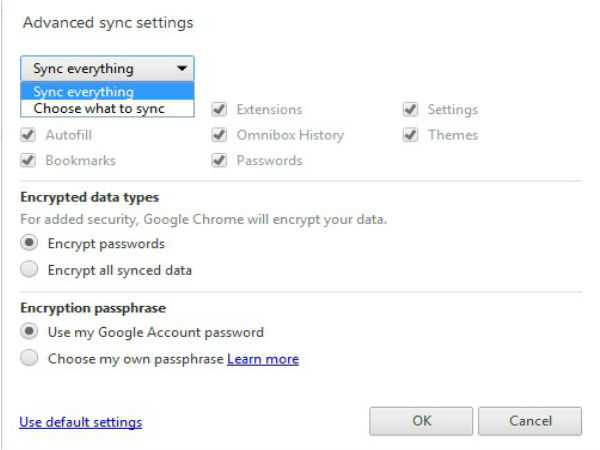The image size is (600, 450).
Task: Select Use my Google Account password
Action: pos(30,332)
